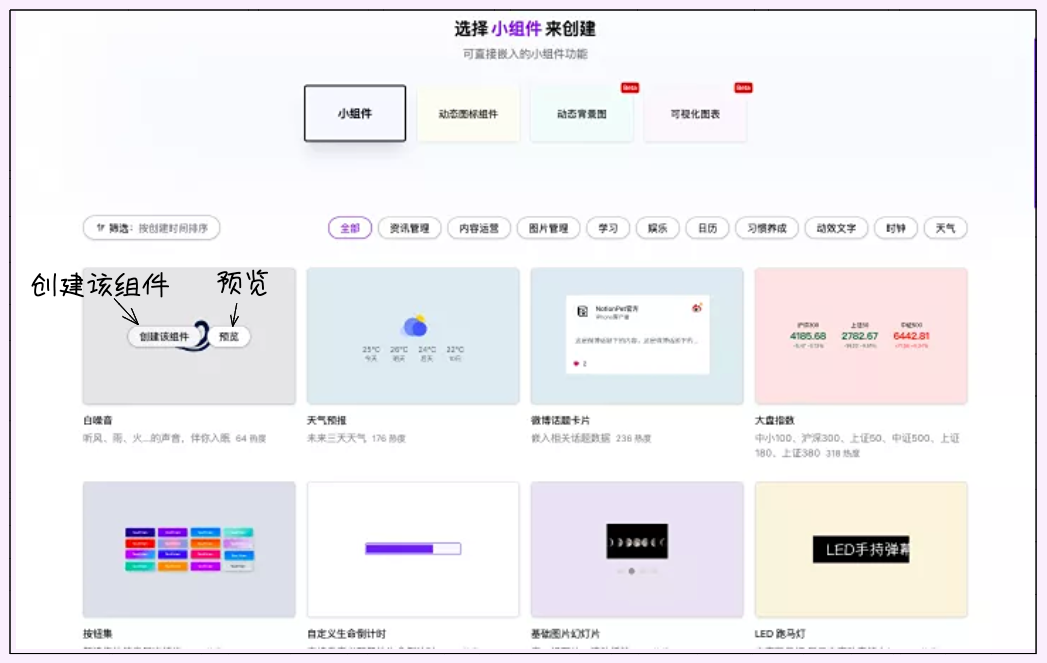Click the 白噪音 widget title
This screenshot has width=1047, height=663.
point(97,420)
